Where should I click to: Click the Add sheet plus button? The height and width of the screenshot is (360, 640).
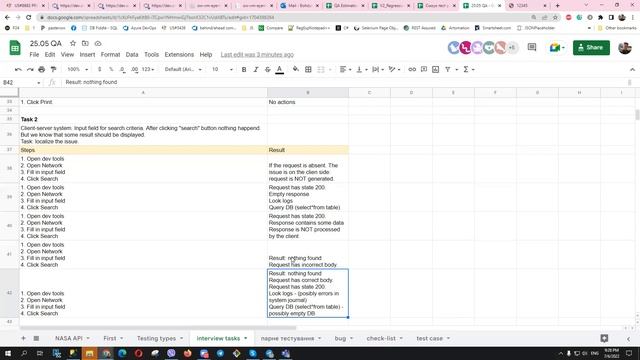click(x=23, y=338)
